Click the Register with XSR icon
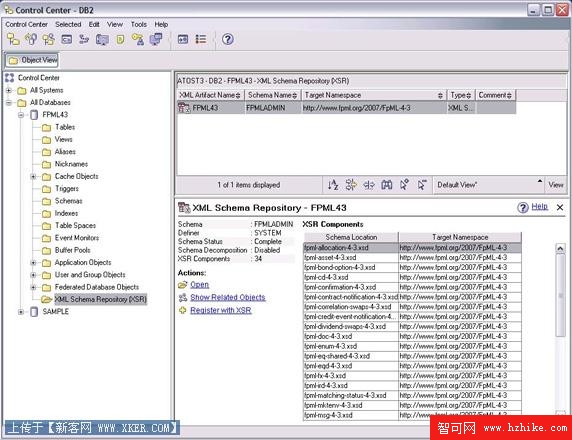This screenshot has width=572, height=440. [x=183, y=310]
